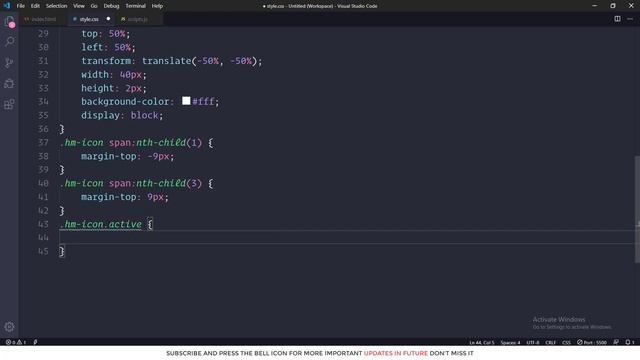Viewport: 640px width, 360px height.
Task: Click line number 43 in gutter
Action: (43, 224)
